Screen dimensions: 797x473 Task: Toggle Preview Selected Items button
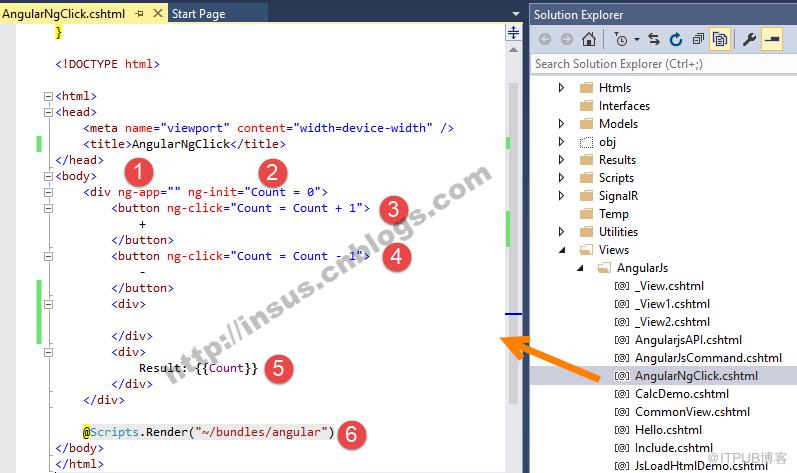click(772, 39)
